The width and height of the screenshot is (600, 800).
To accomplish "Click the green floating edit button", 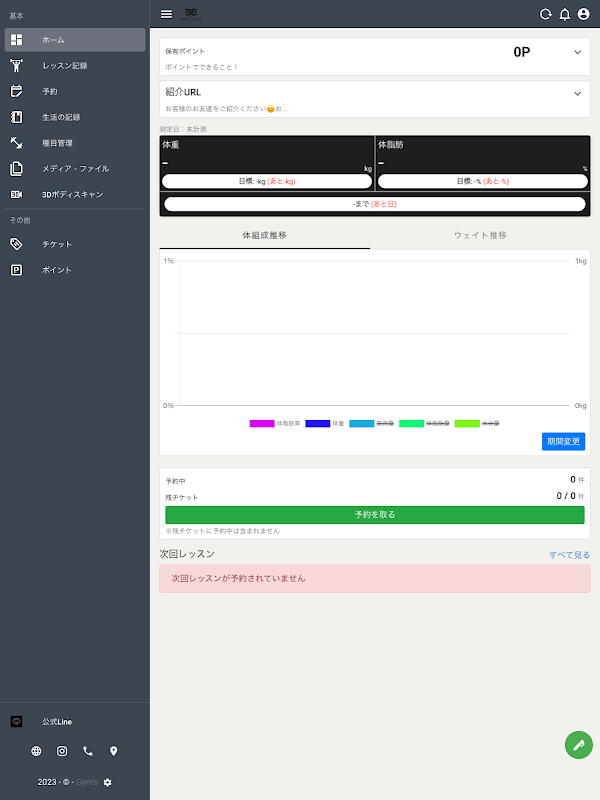I will (579, 745).
